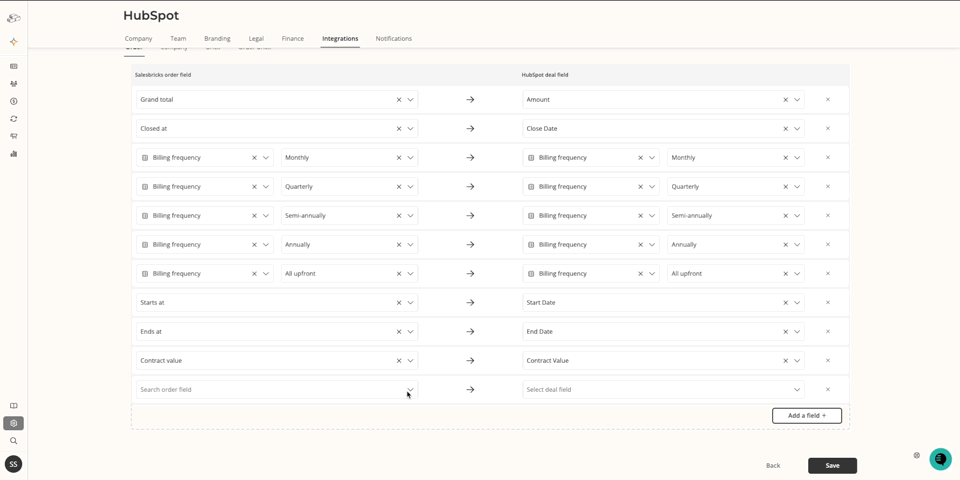Screen dimensions: 960x480
Task: Clear the left Monthly value selection
Action: click(399, 157)
